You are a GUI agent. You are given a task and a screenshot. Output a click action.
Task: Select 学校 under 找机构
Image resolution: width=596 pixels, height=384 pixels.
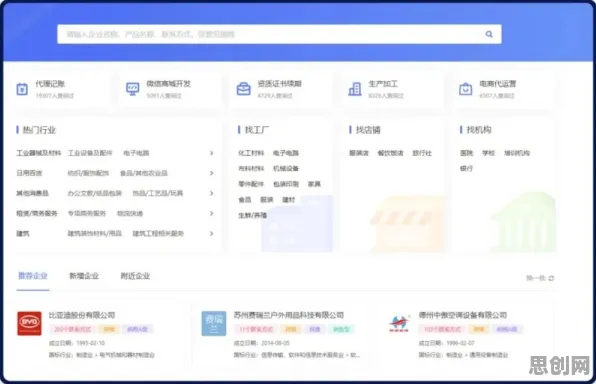coord(488,153)
